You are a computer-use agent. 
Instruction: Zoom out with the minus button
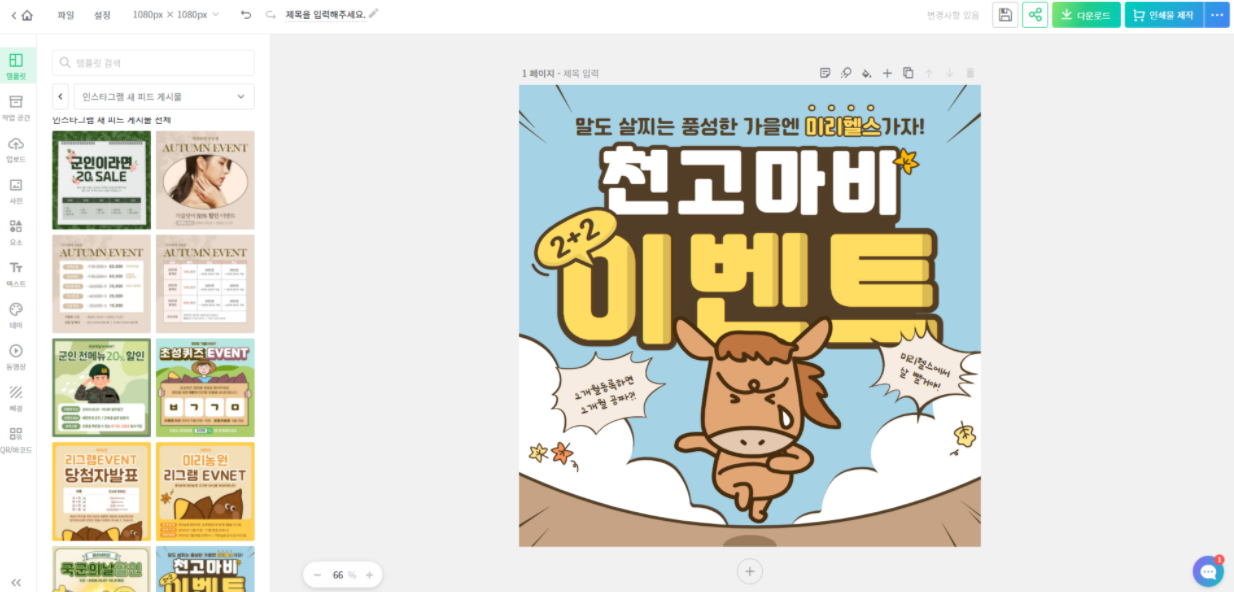coord(318,575)
